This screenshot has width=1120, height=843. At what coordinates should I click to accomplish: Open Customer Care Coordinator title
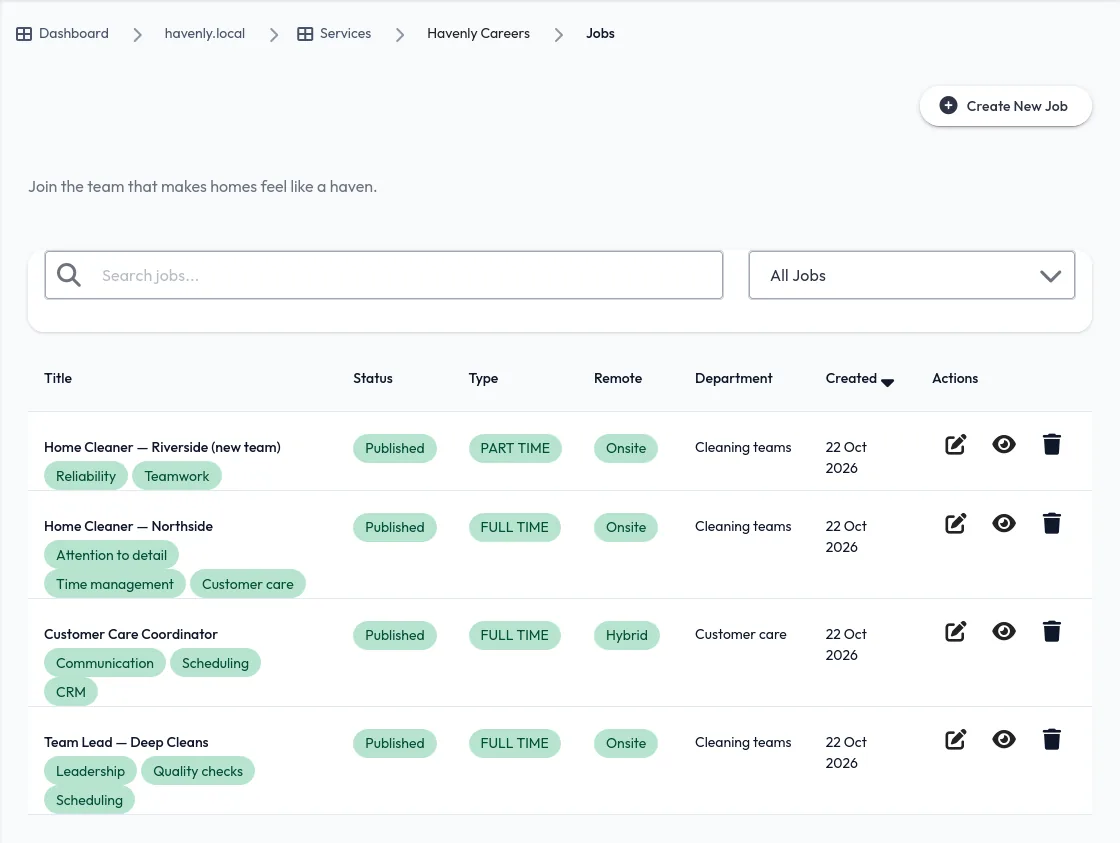point(131,634)
